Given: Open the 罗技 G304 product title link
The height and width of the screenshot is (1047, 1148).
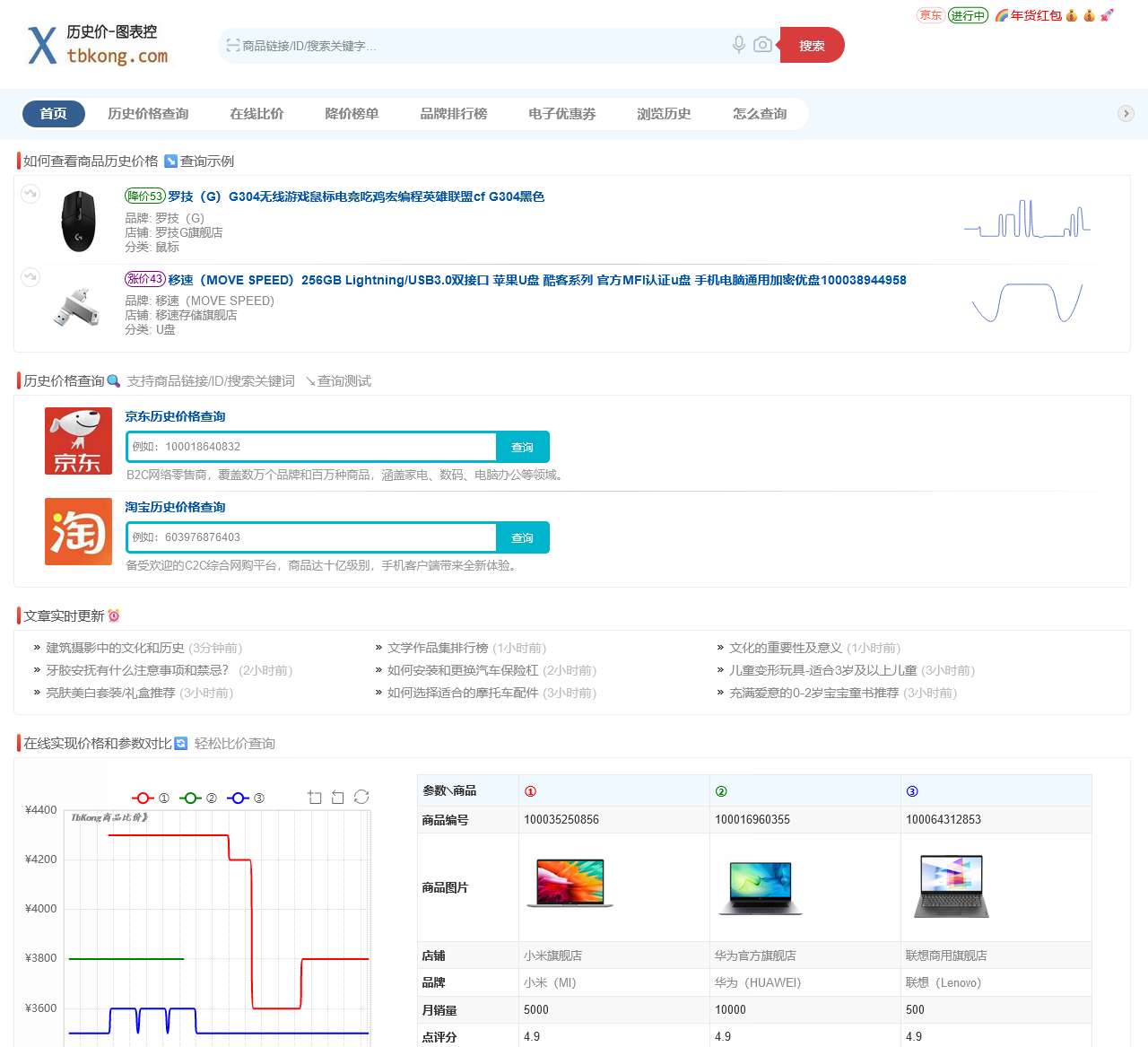Looking at the screenshot, I should [356, 196].
